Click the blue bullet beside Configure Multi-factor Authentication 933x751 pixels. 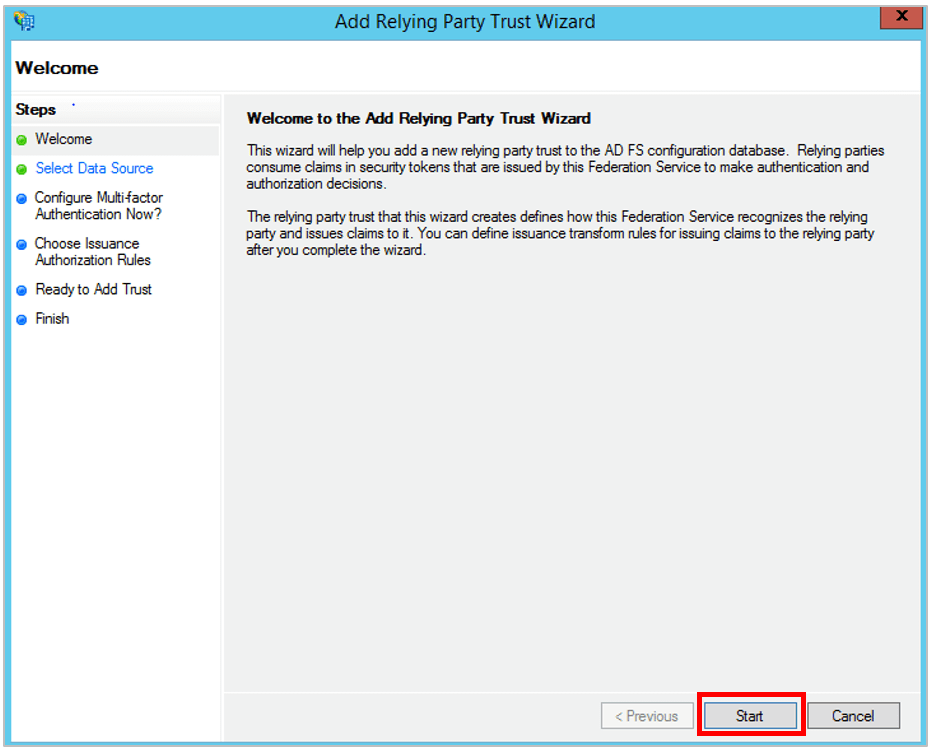[21, 199]
